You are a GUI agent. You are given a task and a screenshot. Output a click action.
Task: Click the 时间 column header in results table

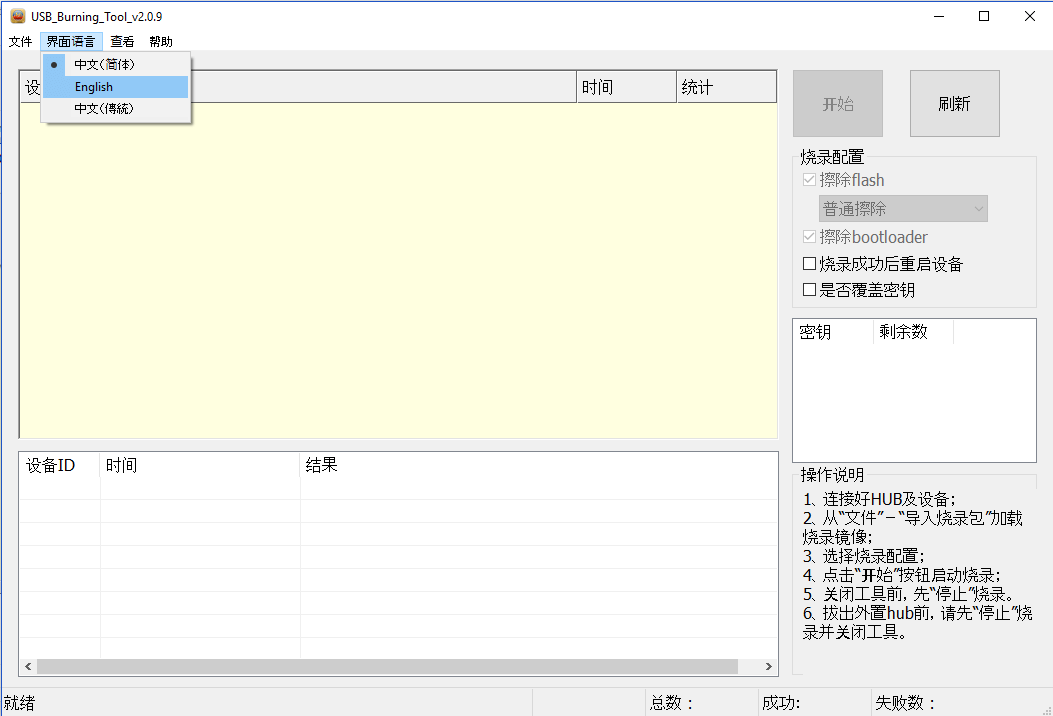pyautogui.click(x=200, y=465)
